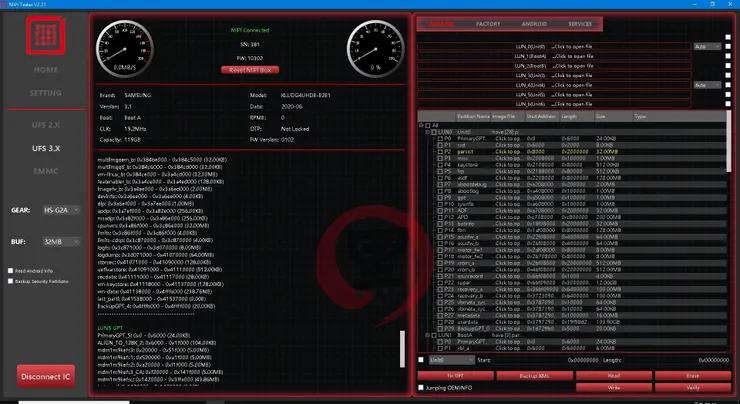Tick the checkbox left of Unit0 dropdown

point(421,360)
